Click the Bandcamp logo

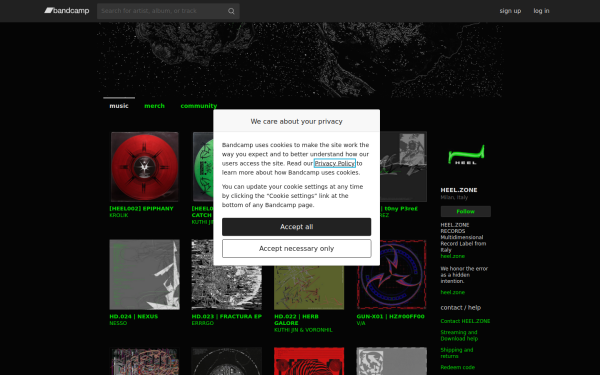point(67,11)
